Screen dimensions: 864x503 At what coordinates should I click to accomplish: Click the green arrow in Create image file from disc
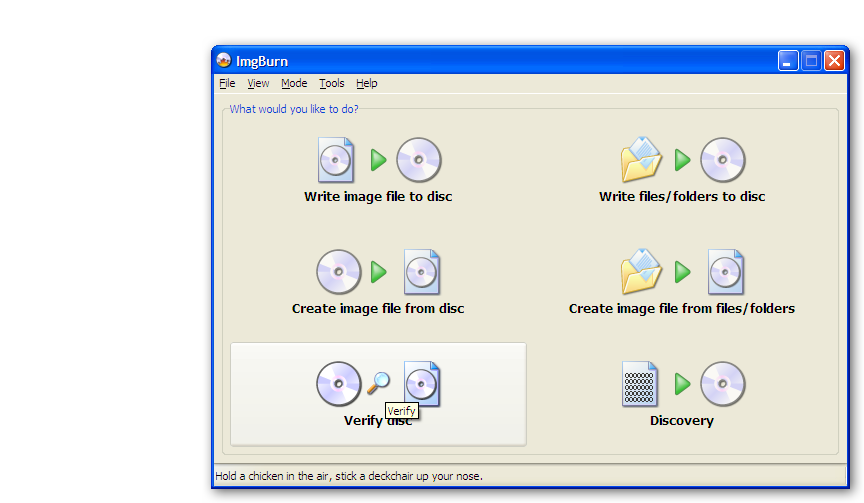[x=378, y=272]
